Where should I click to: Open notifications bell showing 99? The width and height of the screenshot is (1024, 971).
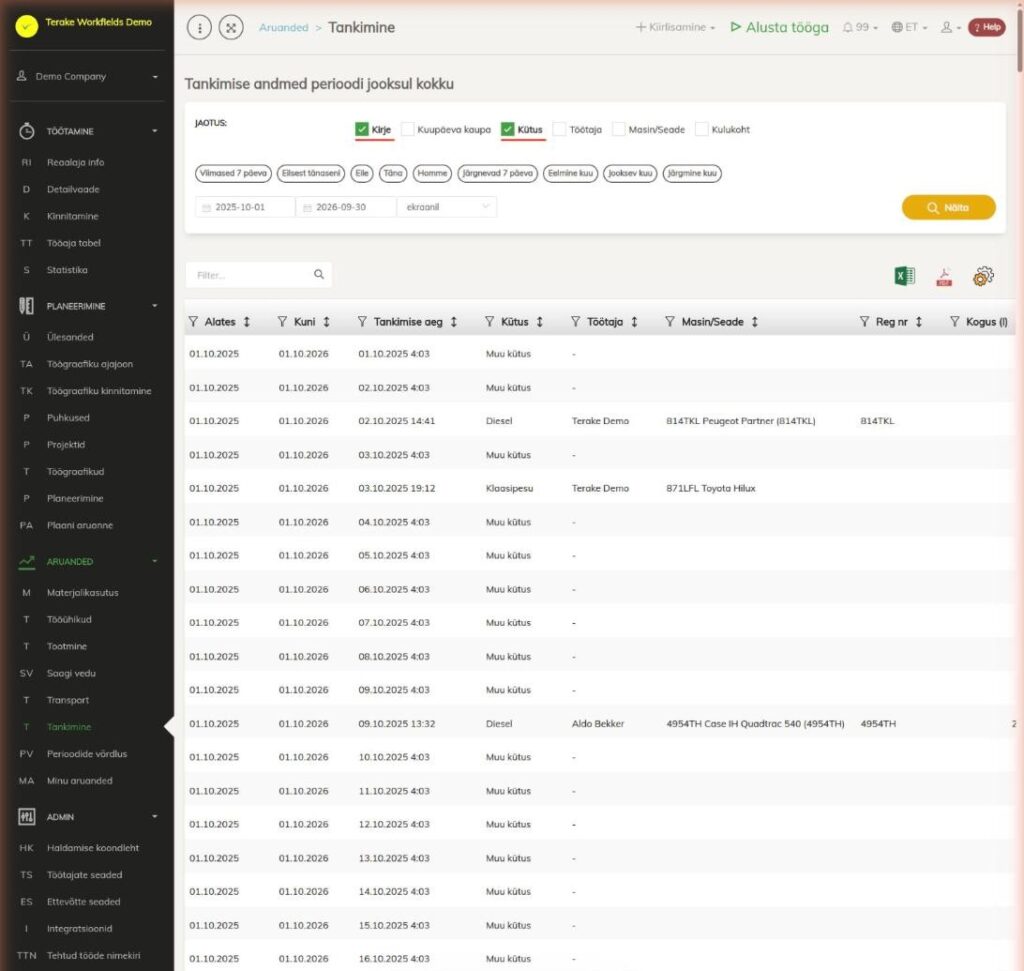[x=859, y=27]
